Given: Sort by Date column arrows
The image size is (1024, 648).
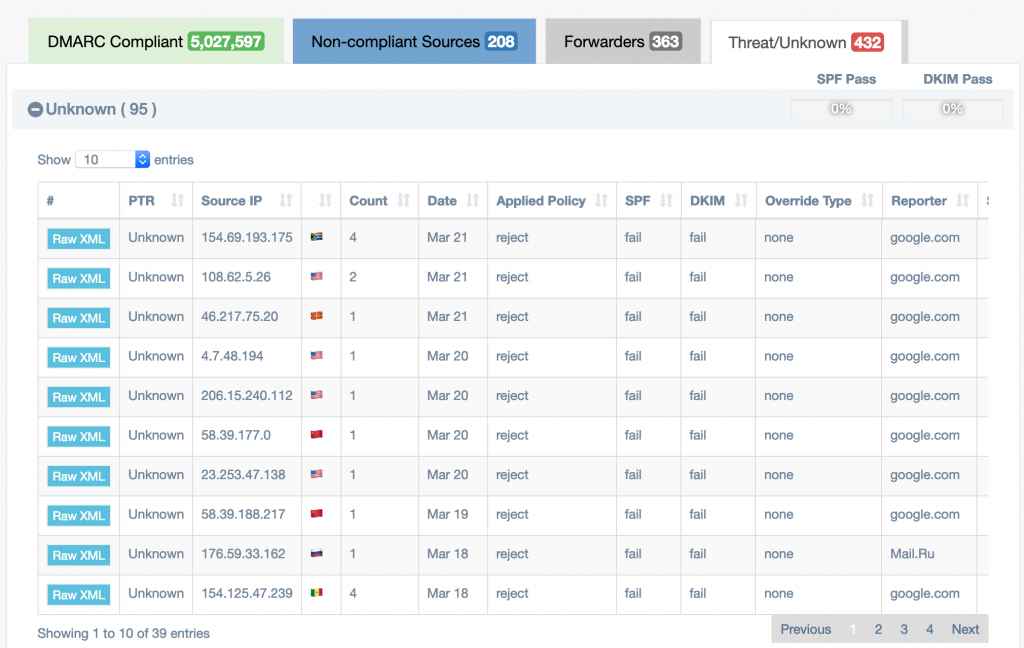Looking at the screenshot, I should (x=472, y=201).
